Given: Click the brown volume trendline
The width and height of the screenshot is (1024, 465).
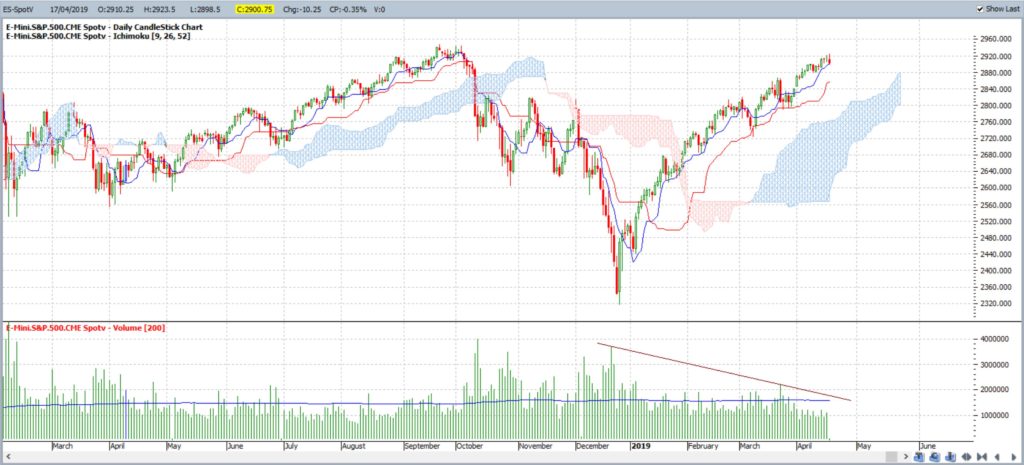Looking at the screenshot, I should [724, 372].
